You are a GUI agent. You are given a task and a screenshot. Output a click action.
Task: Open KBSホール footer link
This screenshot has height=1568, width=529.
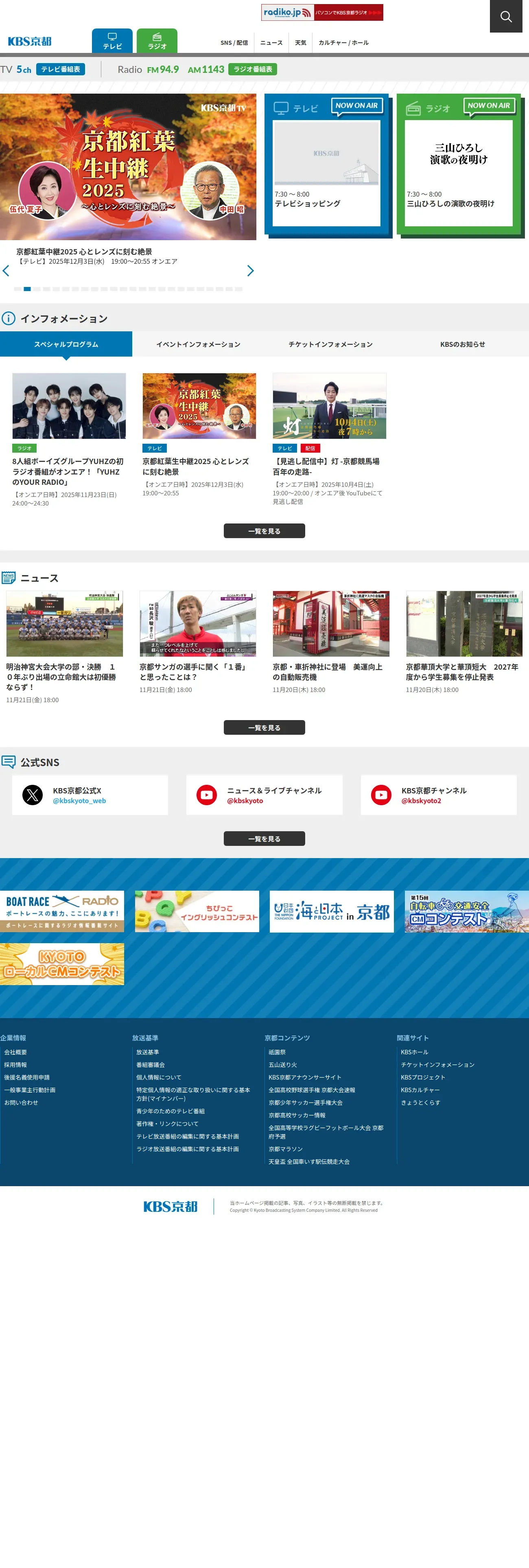[415, 1052]
